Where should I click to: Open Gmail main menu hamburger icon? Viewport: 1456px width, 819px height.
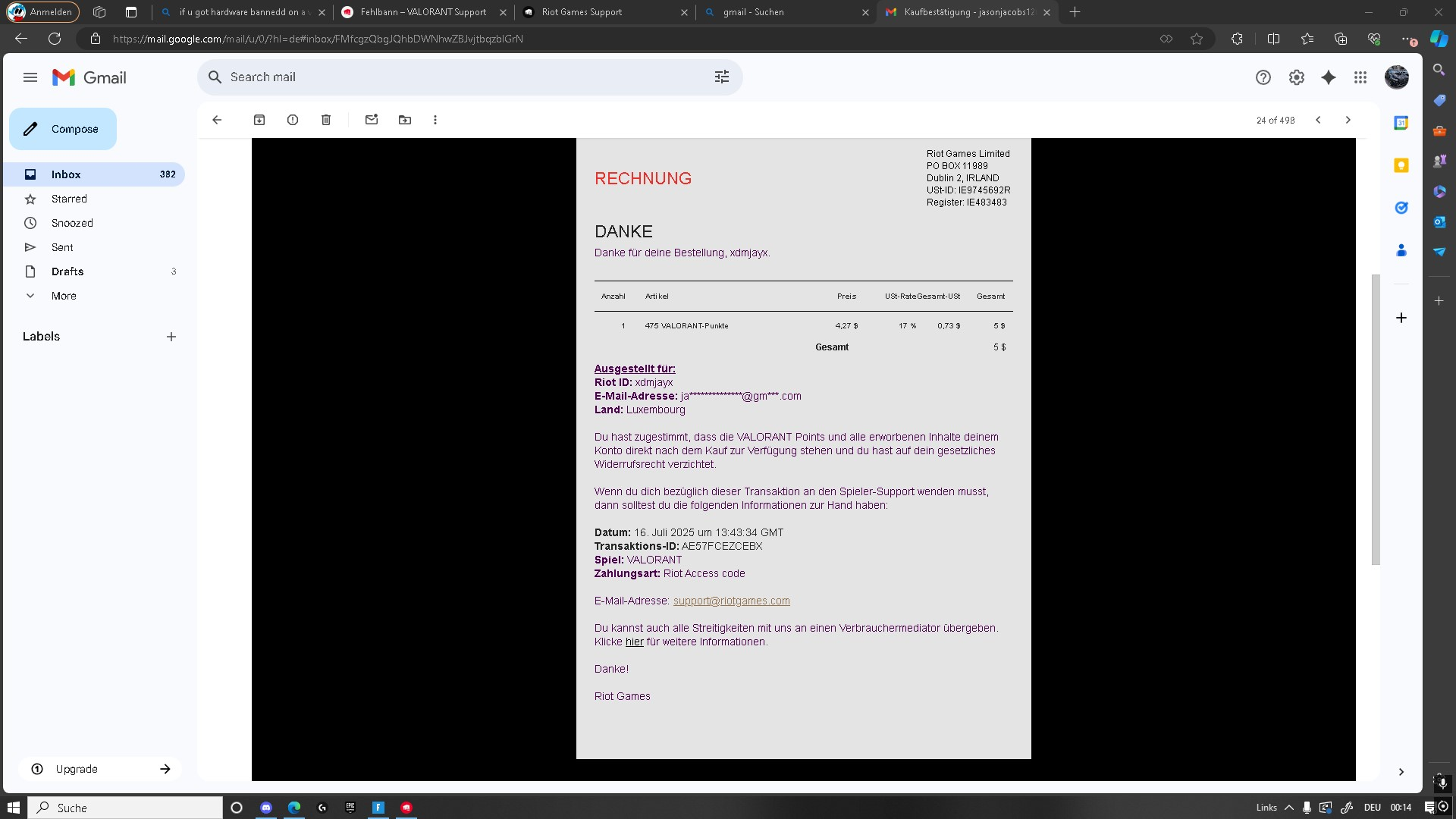pyautogui.click(x=30, y=77)
